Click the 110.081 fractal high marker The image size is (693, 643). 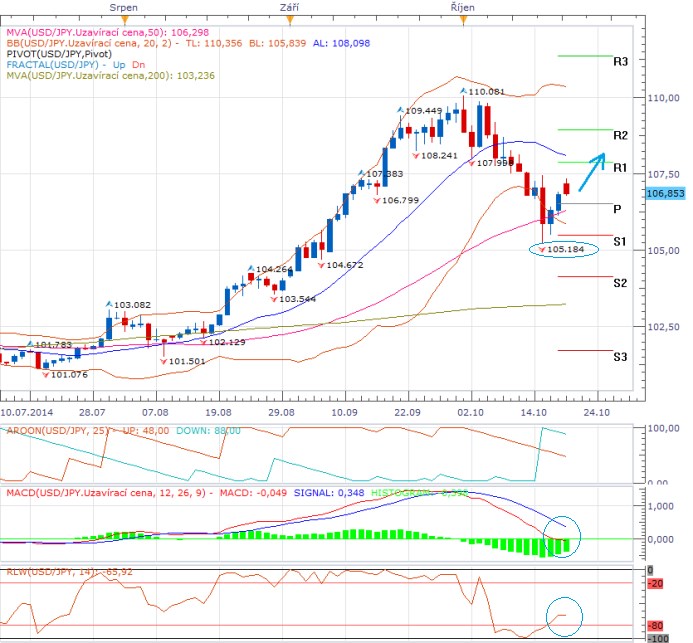(484, 92)
